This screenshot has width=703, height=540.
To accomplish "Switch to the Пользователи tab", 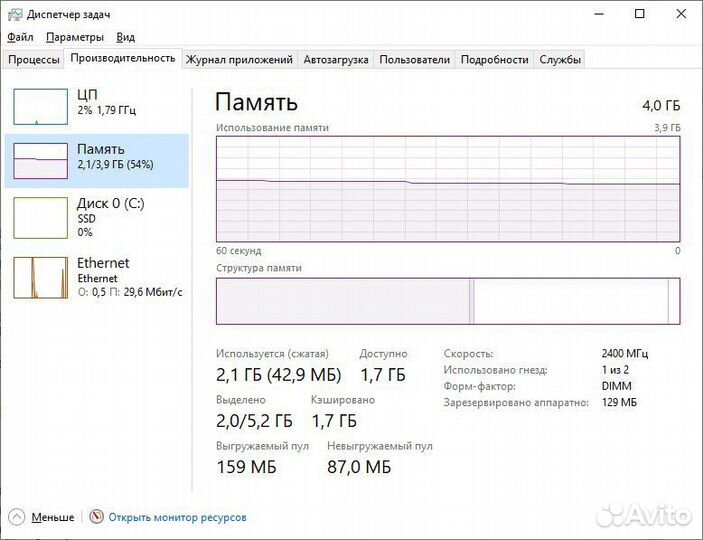I will pyautogui.click(x=415, y=60).
